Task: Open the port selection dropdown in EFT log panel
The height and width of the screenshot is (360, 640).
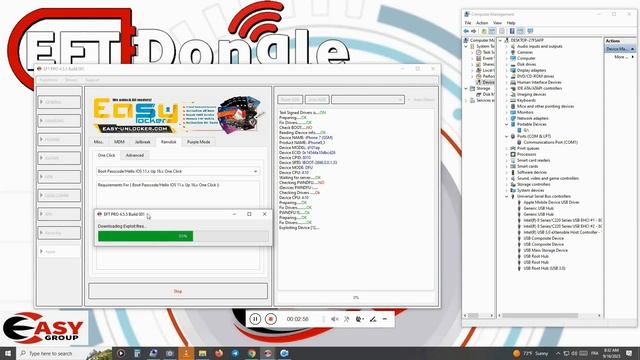Action: click(x=368, y=100)
